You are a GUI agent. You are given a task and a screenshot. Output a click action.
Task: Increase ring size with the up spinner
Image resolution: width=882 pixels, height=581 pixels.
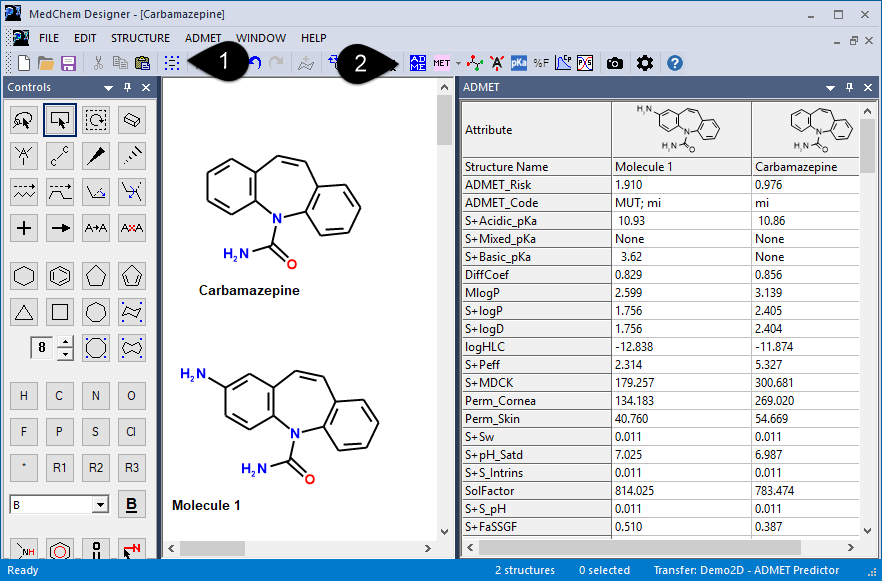pyautogui.click(x=66, y=342)
